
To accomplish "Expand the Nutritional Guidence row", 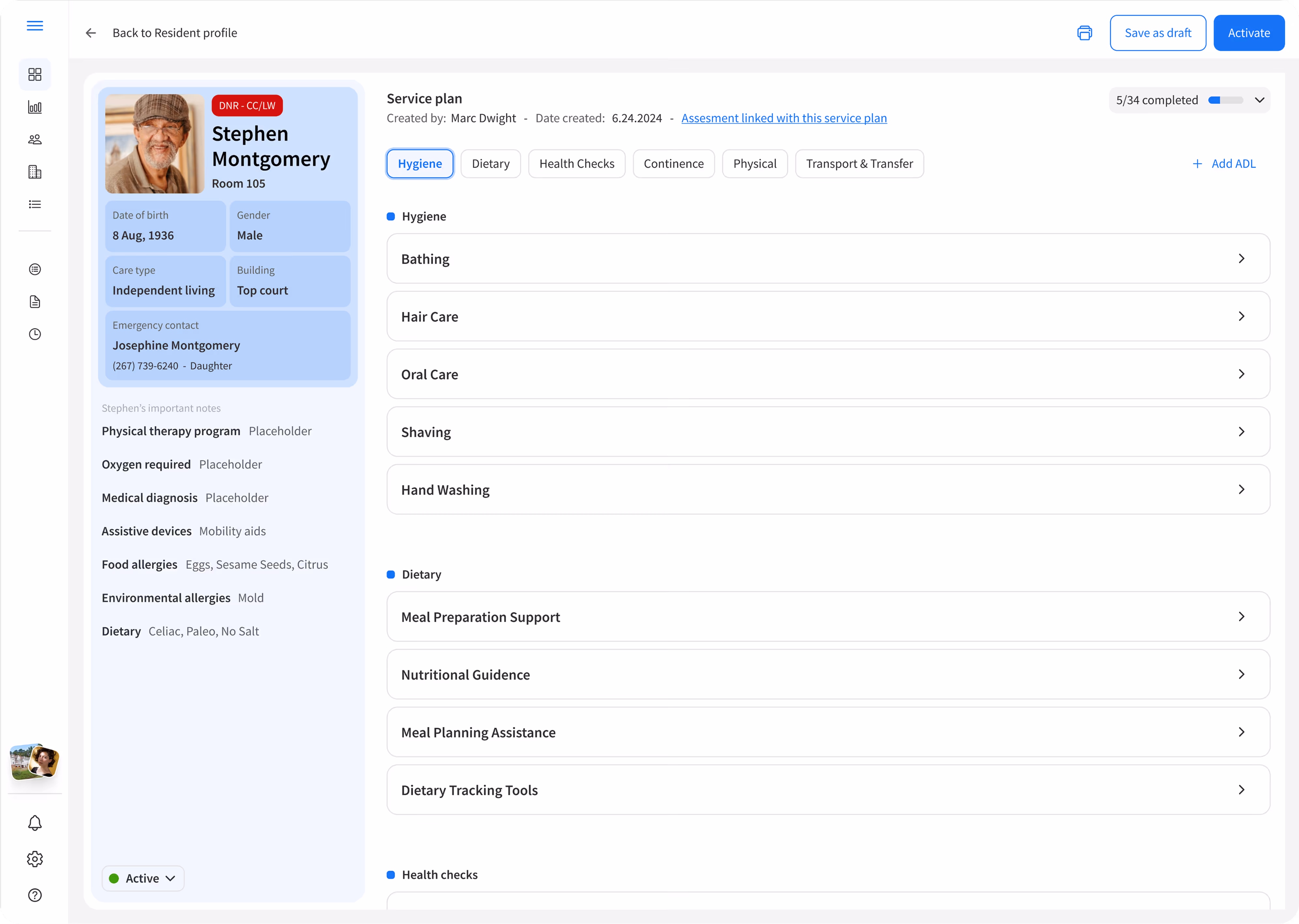I will (x=828, y=674).
